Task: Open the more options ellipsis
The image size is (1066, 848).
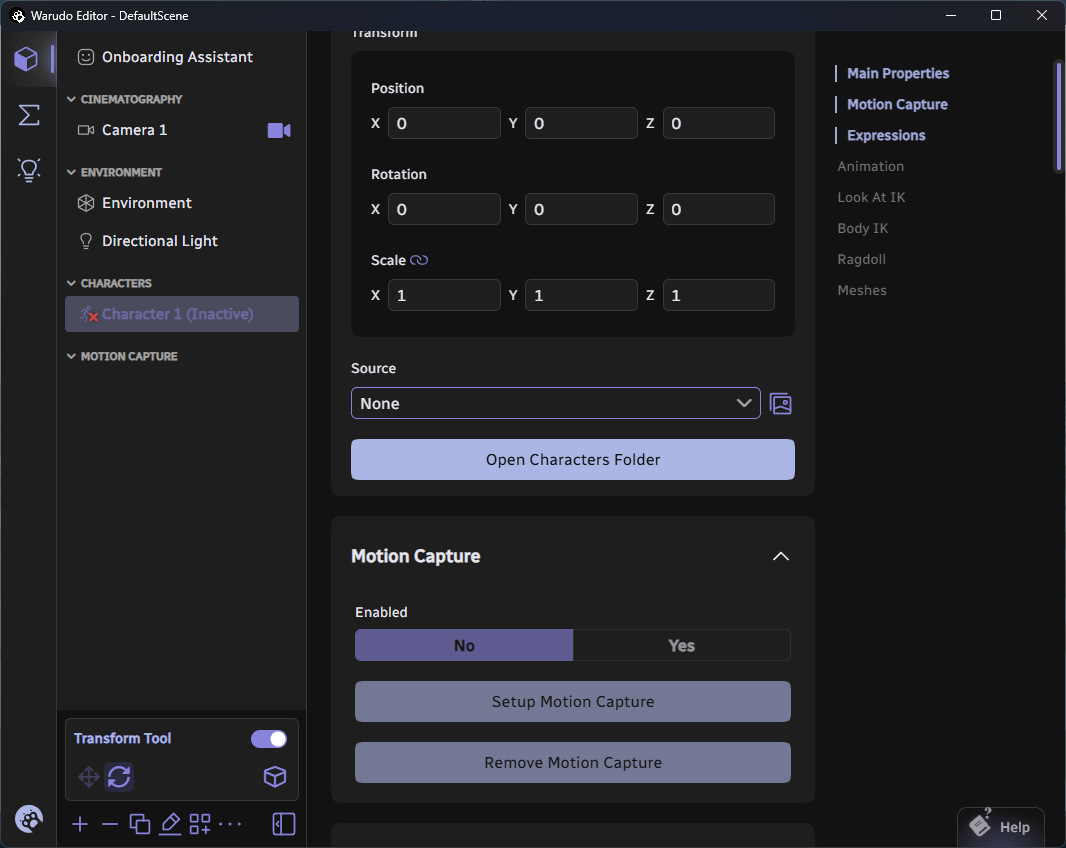Action: (230, 824)
